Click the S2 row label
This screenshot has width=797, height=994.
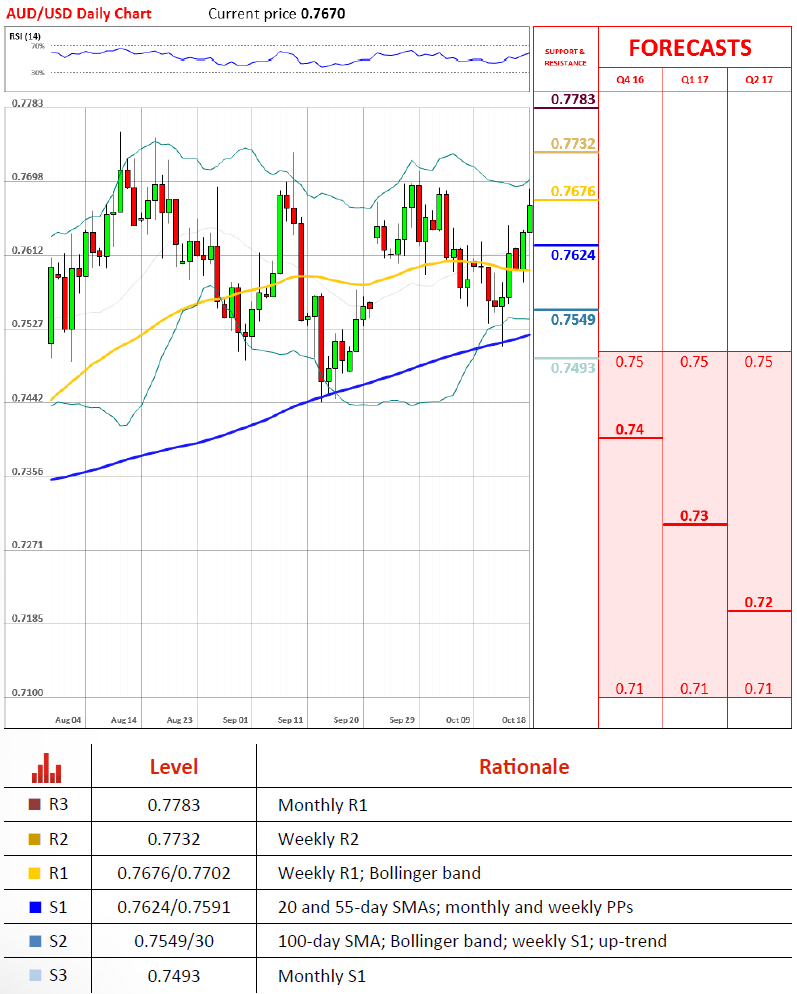tap(58, 941)
